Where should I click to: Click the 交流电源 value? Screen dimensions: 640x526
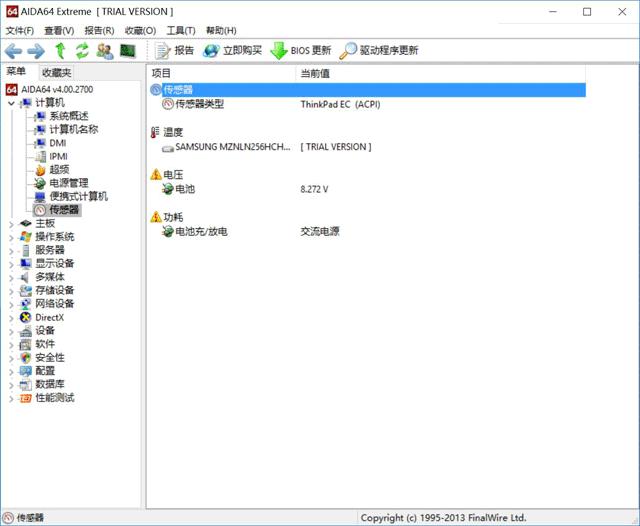pyautogui.click(x=320, y=231)
